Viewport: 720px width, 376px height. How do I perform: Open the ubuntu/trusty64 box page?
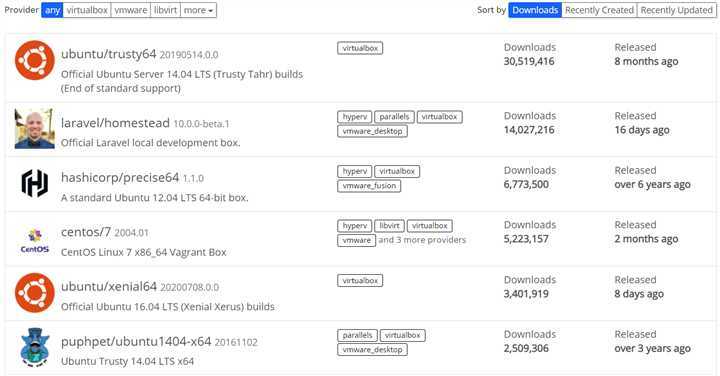pos(108,54)
